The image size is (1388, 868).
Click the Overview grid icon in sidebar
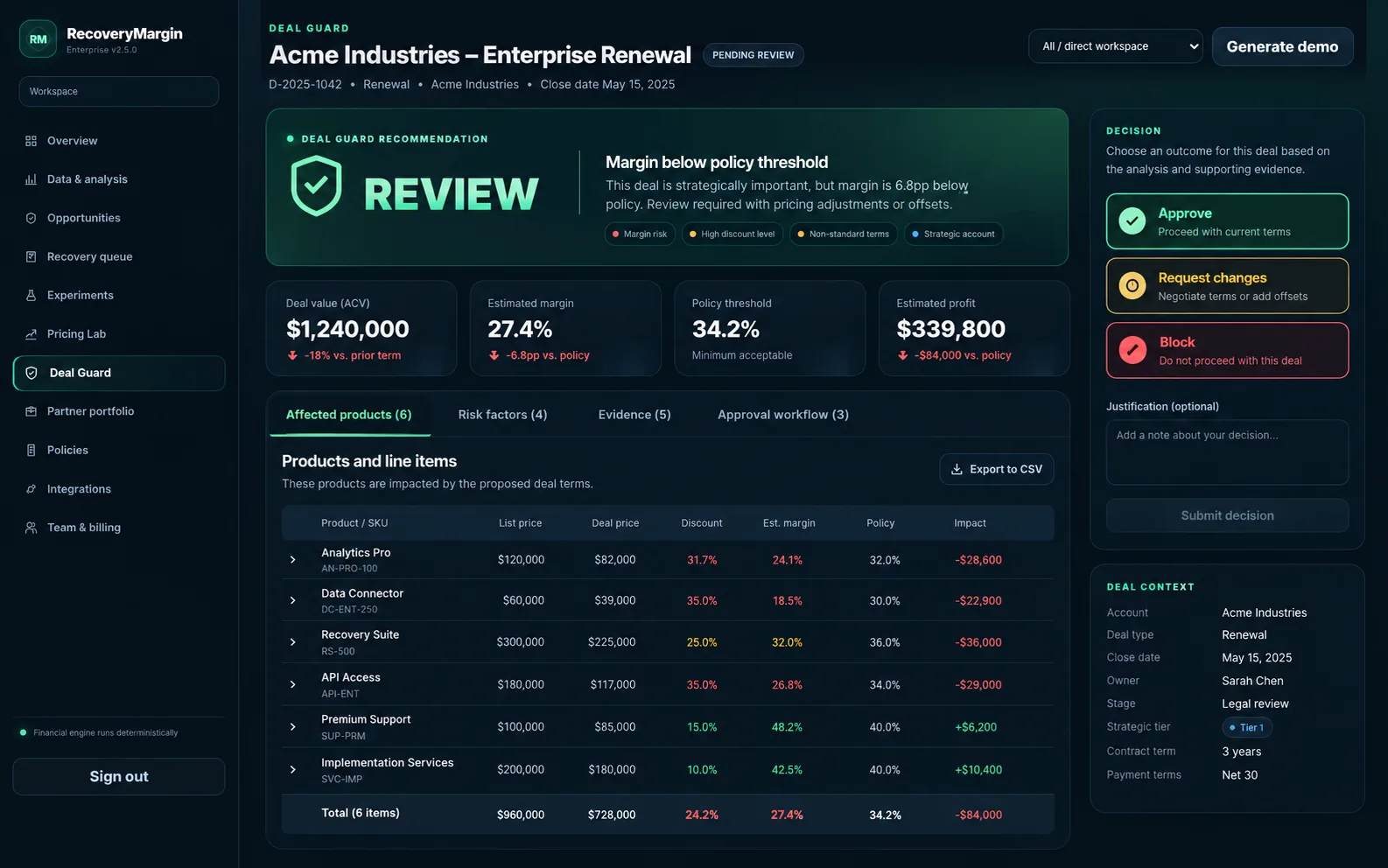click(x=32, y=141)
